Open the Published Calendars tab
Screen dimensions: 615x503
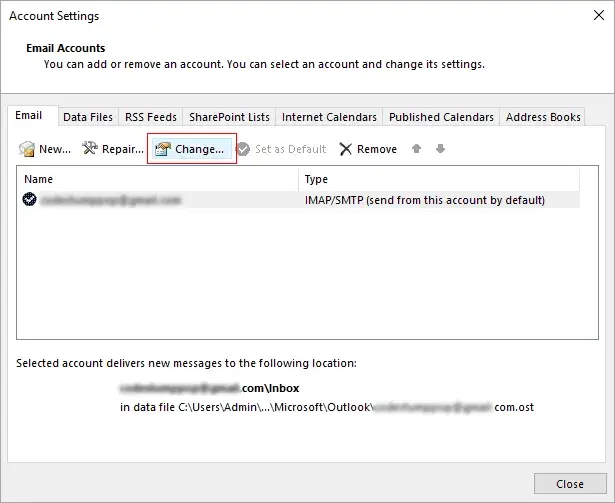click(441, 117)
